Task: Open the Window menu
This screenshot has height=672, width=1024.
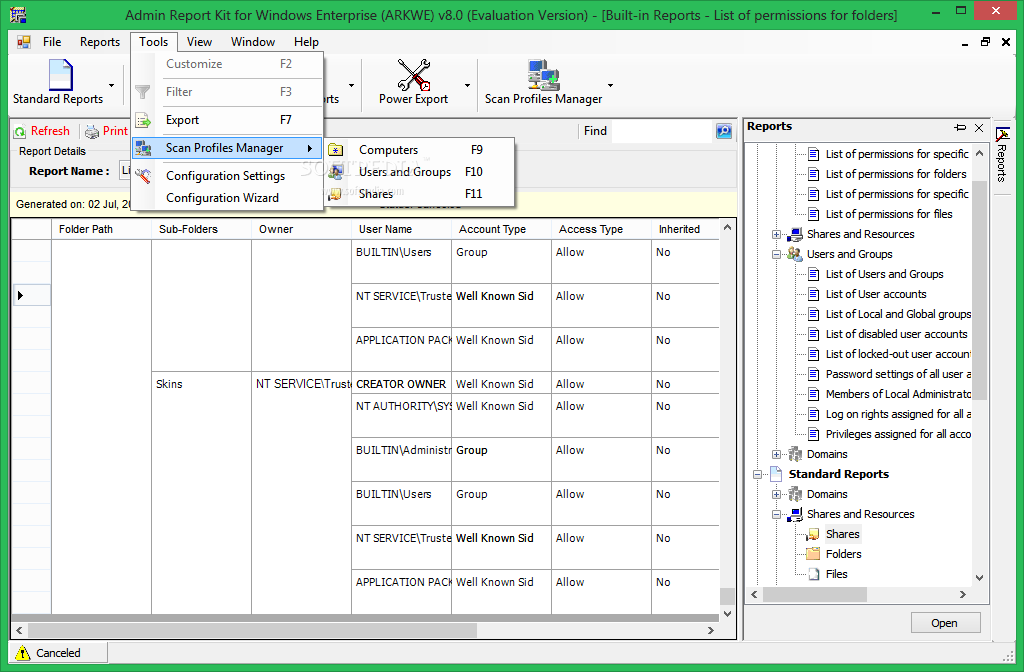Action: point(253,42)
